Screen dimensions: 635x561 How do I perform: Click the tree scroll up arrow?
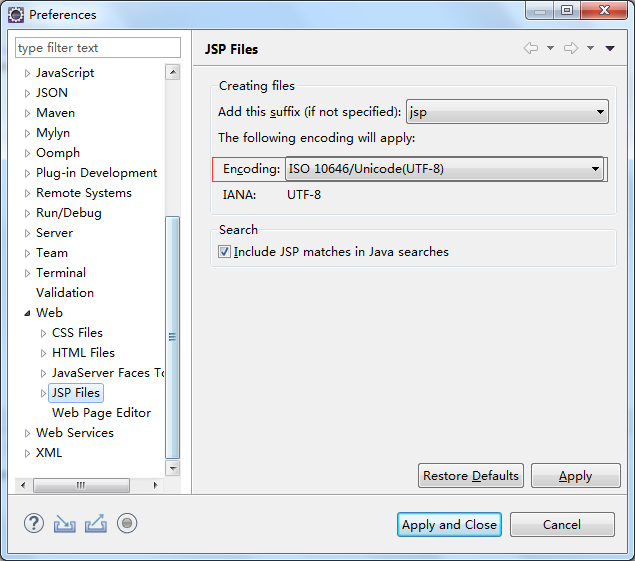pos(173,72)
